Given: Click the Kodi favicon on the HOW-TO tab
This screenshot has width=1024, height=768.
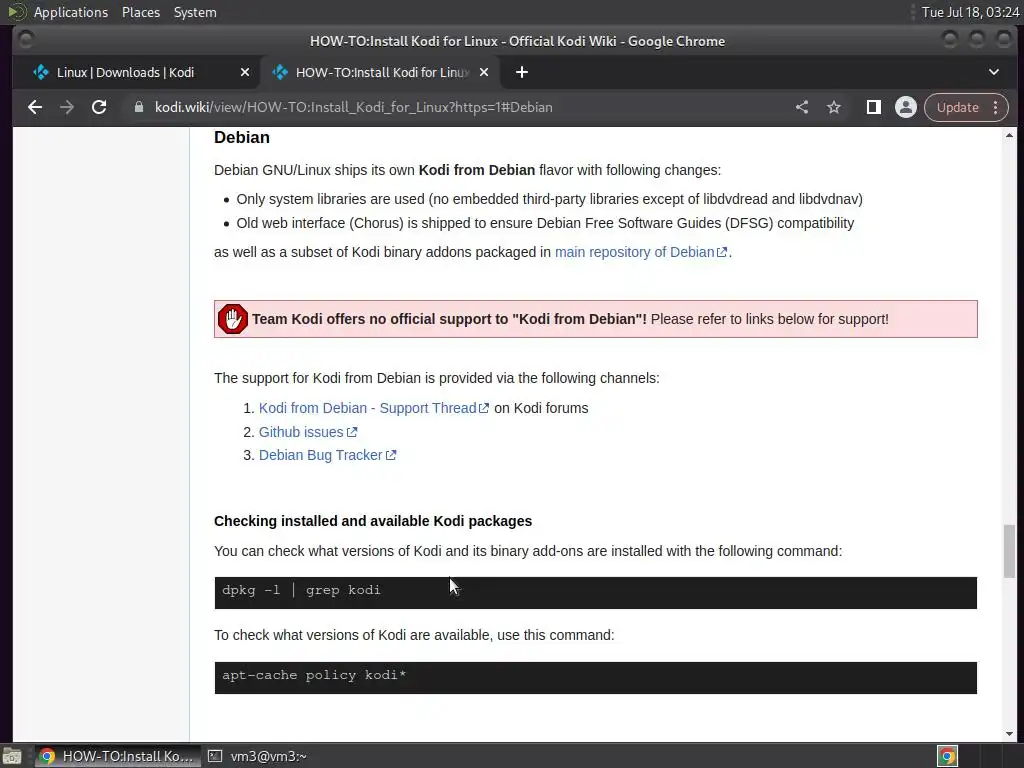Looking at the screenshot, I should (280, 72).
